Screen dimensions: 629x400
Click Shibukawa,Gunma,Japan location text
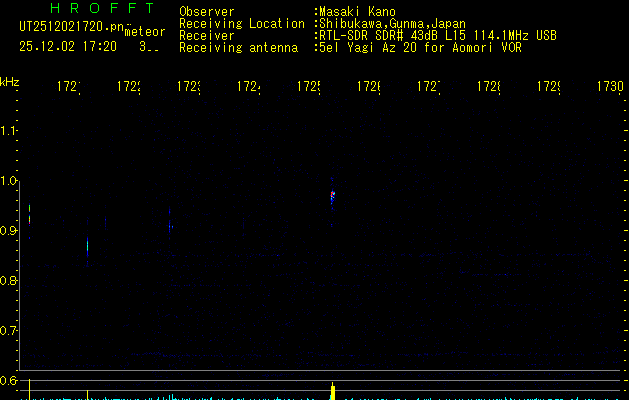click(x=392, y=24)
